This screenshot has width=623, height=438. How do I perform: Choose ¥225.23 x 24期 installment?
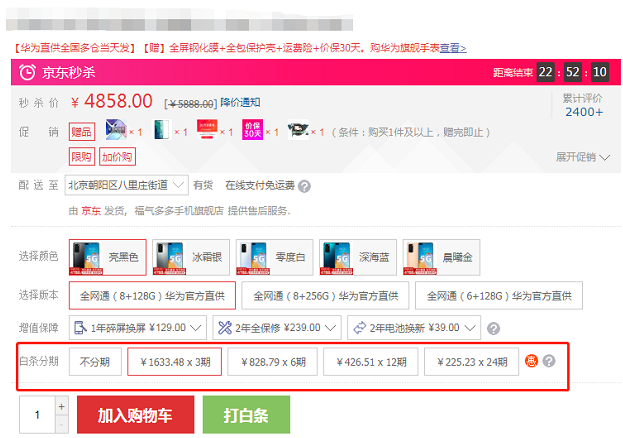coord(472,362)
